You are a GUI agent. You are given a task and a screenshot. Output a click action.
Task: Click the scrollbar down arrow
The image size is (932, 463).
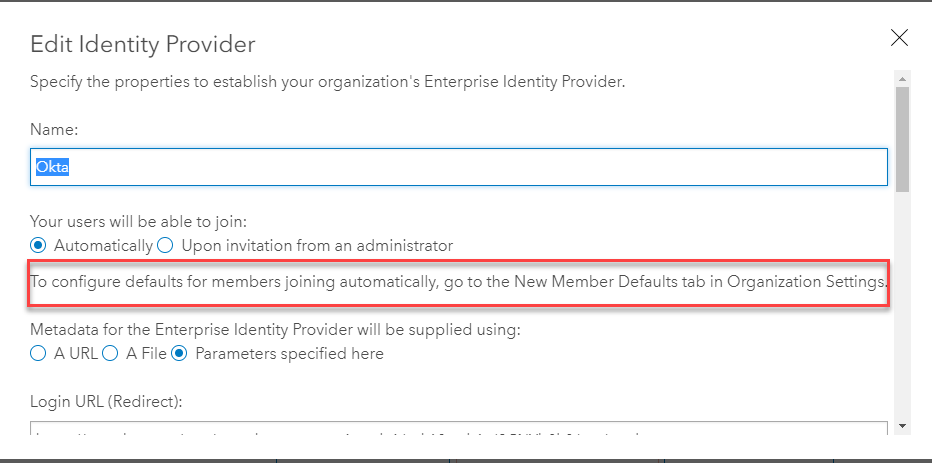click(x=902, y=426)
